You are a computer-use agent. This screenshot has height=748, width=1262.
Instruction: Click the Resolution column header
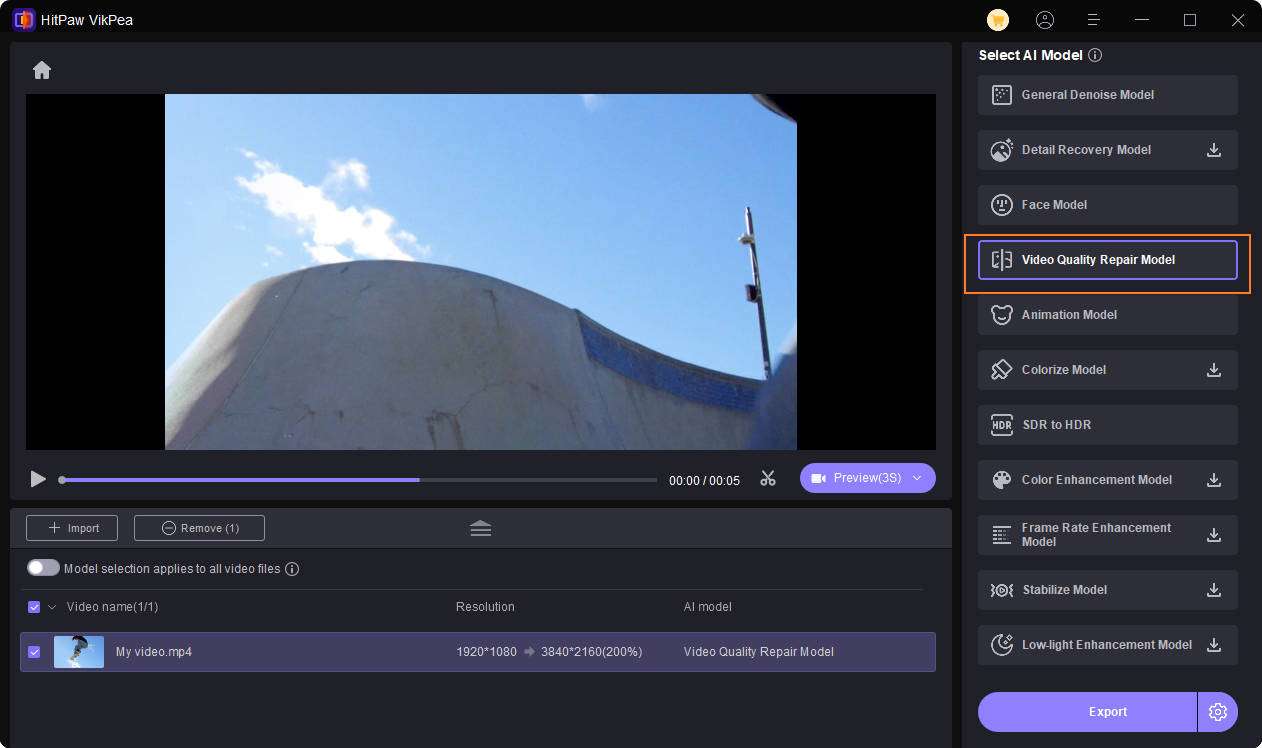click(x=485, y=607)
